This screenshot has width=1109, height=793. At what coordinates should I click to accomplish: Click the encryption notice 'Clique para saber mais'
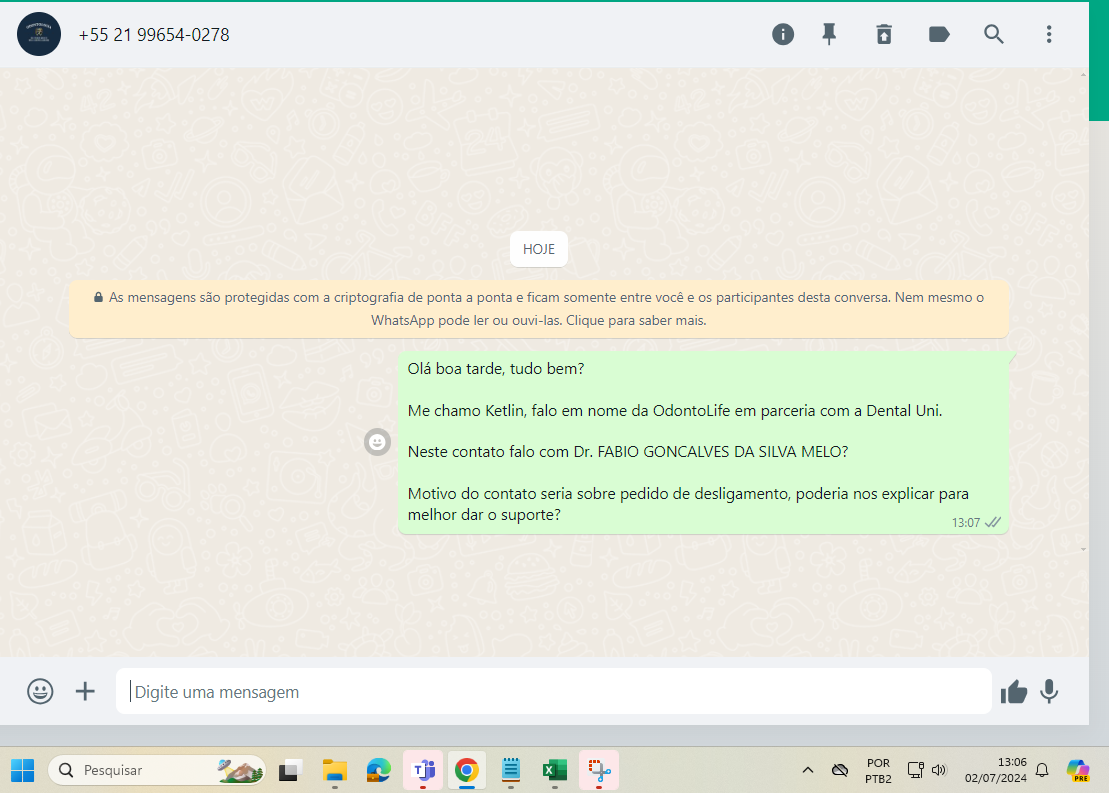tap(636, 320)
